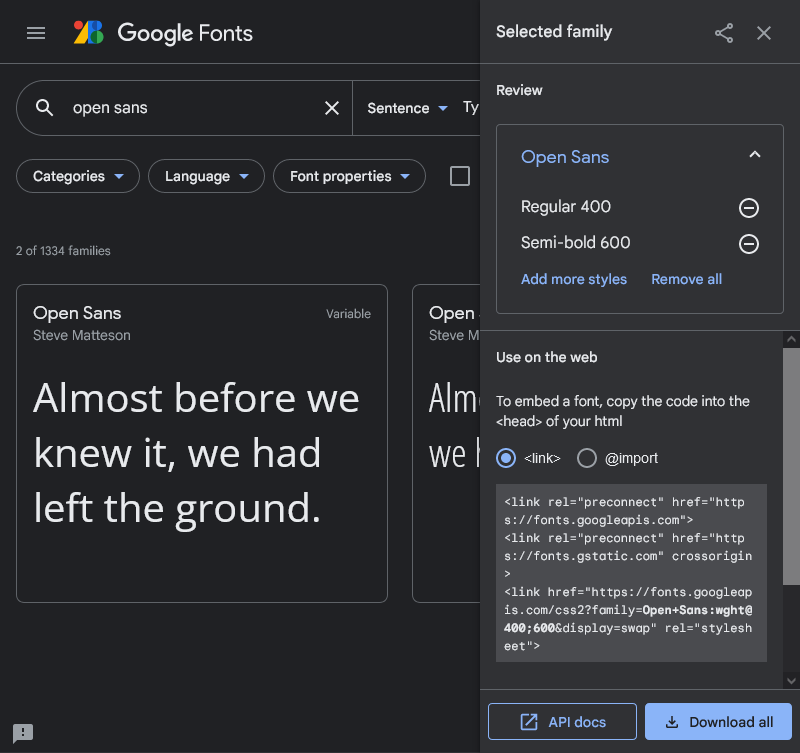Click the Add more styles link

point(574,279)
